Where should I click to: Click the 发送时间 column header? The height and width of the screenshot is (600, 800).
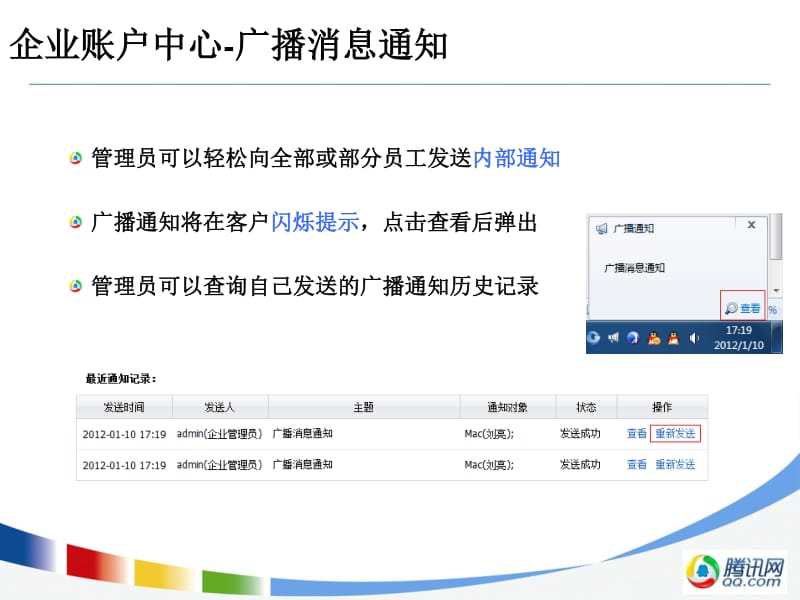[124, 407]
